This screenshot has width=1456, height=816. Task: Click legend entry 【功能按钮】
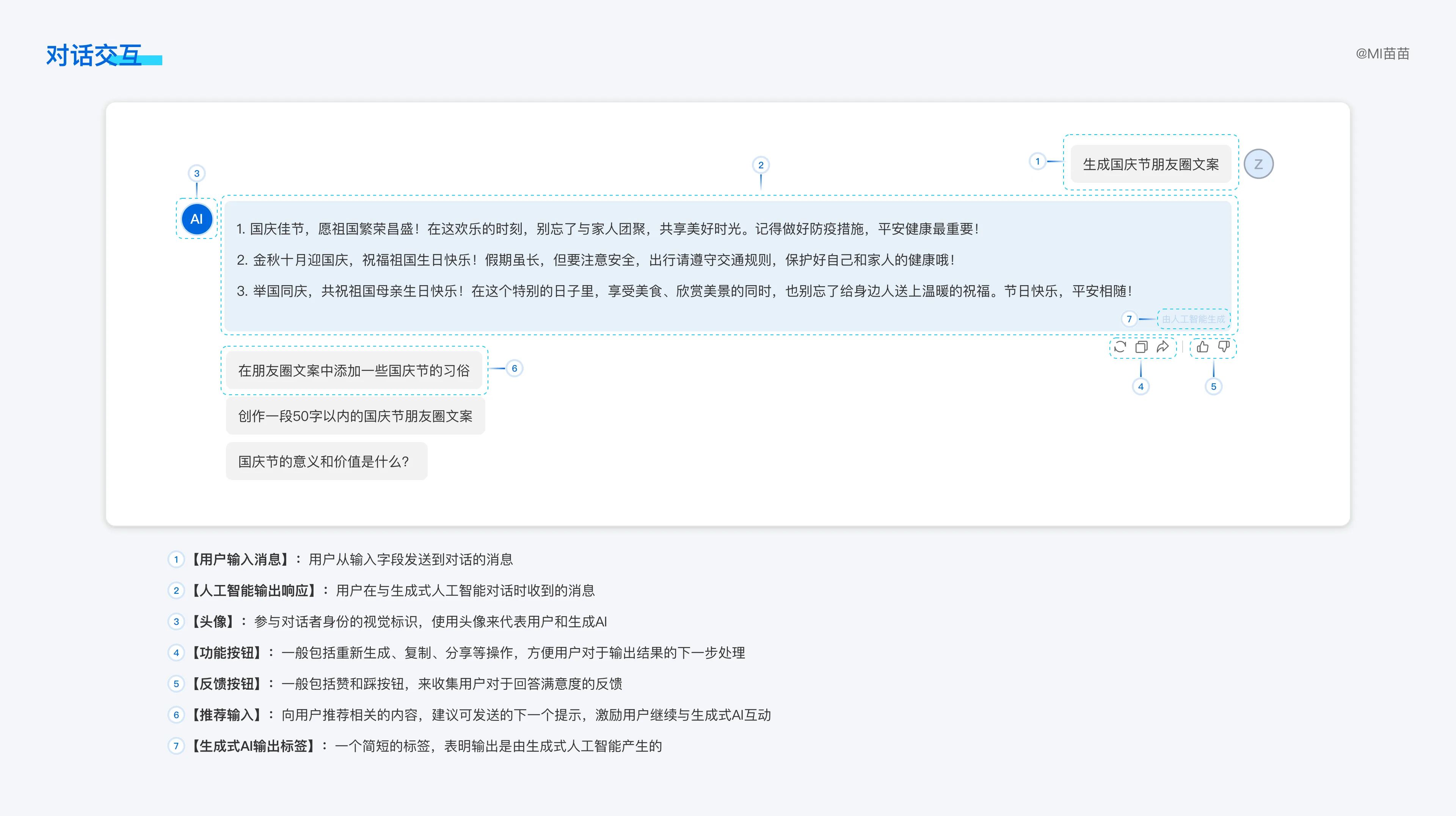(x=457, y=653)
